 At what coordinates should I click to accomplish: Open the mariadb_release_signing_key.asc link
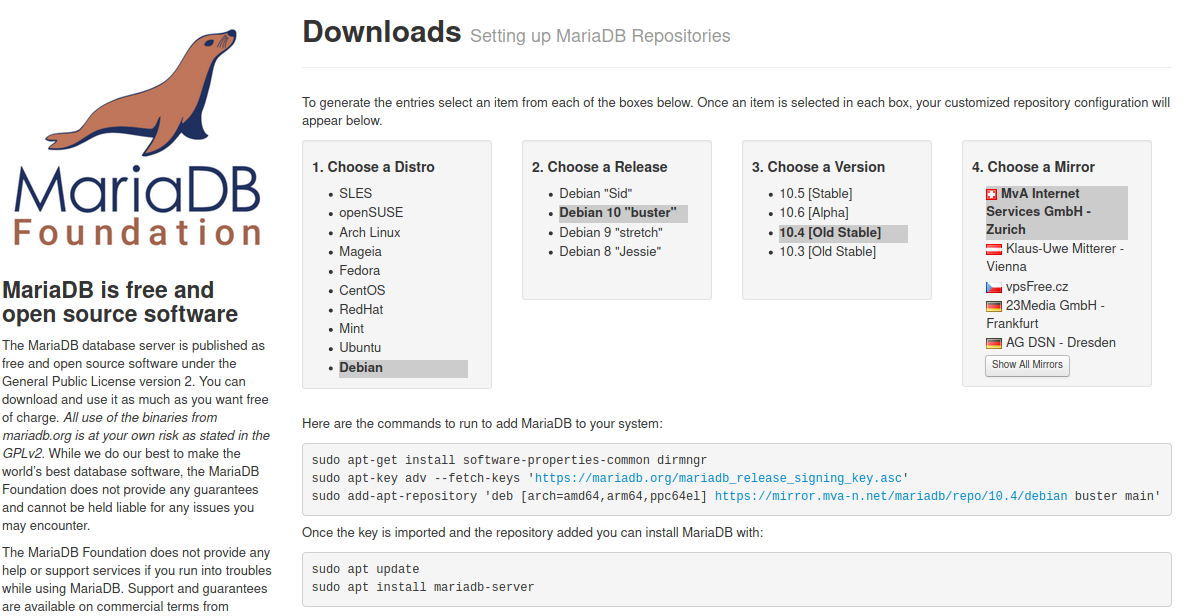click(719, 478)
